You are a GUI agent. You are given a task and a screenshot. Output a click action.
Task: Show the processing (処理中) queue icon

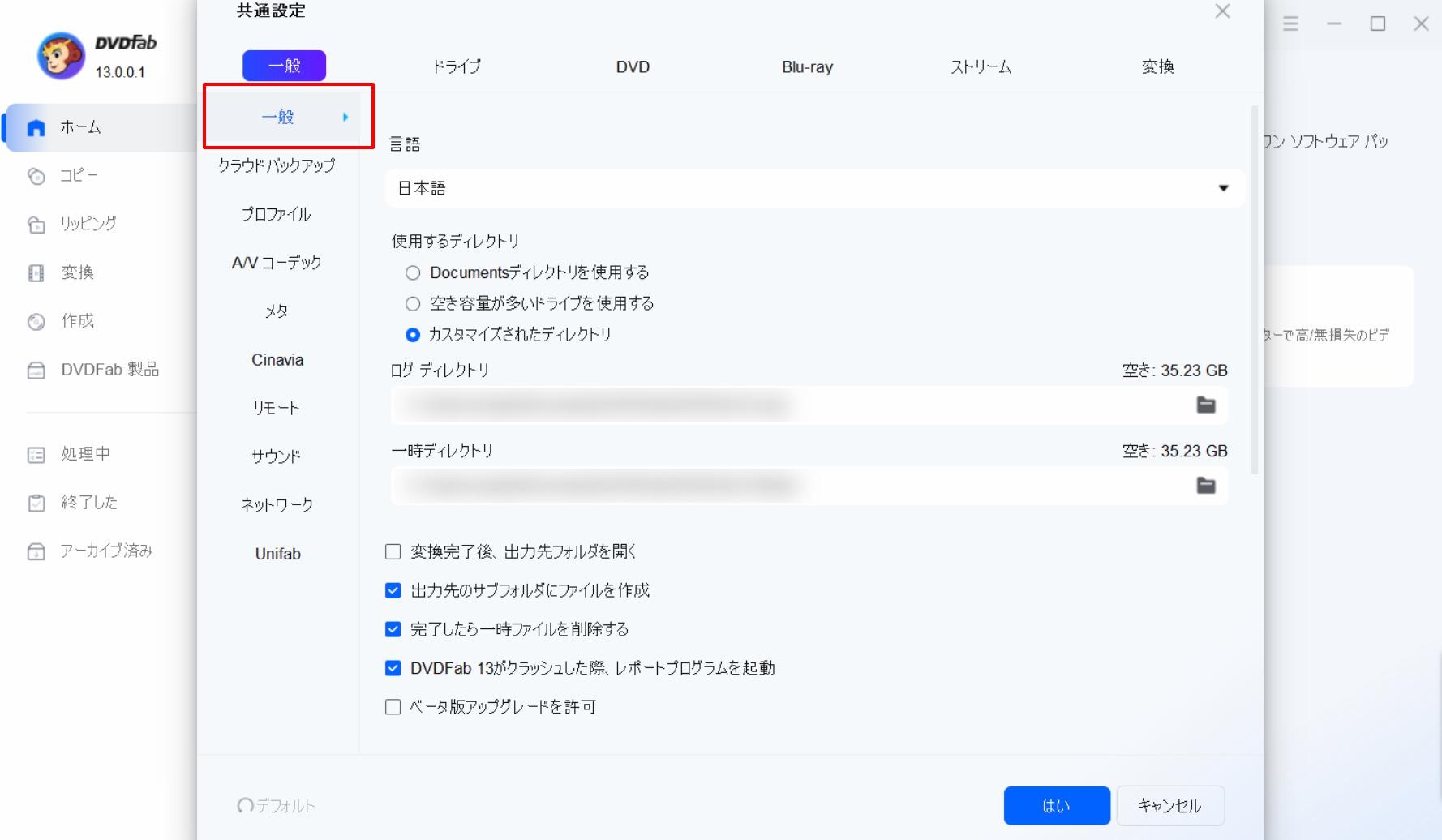click(x=36, y=455)
